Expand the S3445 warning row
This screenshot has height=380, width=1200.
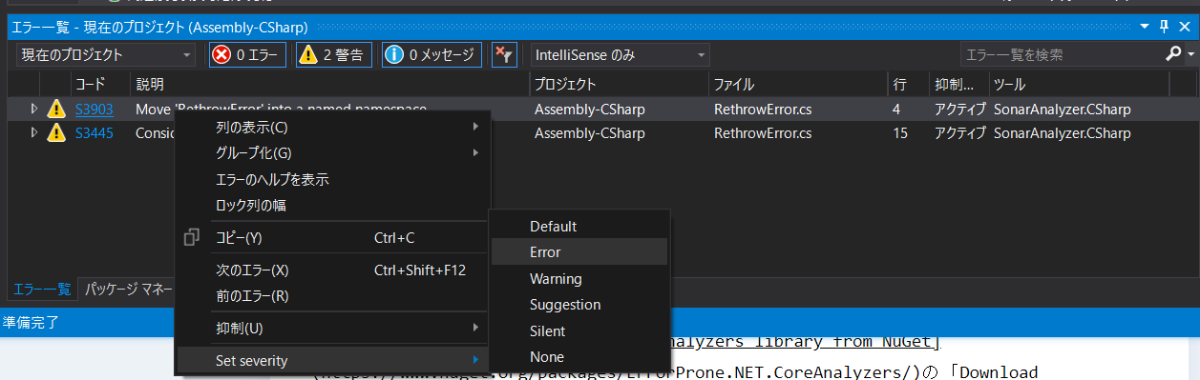coord(34,132)
